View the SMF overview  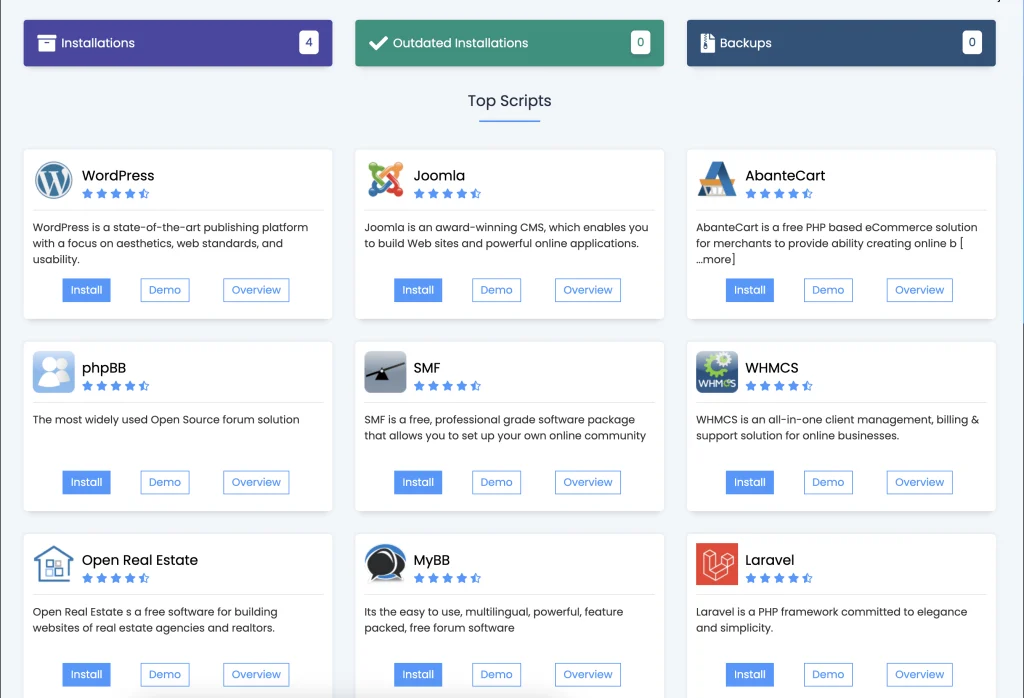(x=588, y=482)
